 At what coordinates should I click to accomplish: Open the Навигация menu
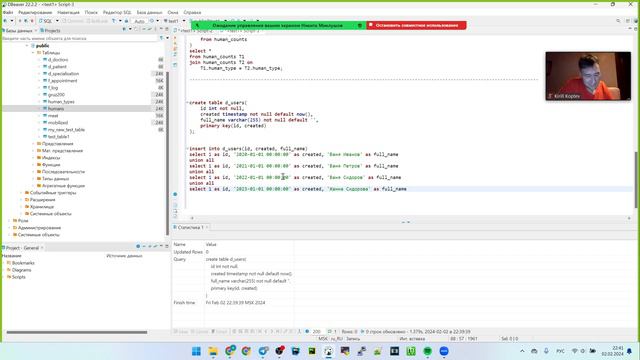69,13
